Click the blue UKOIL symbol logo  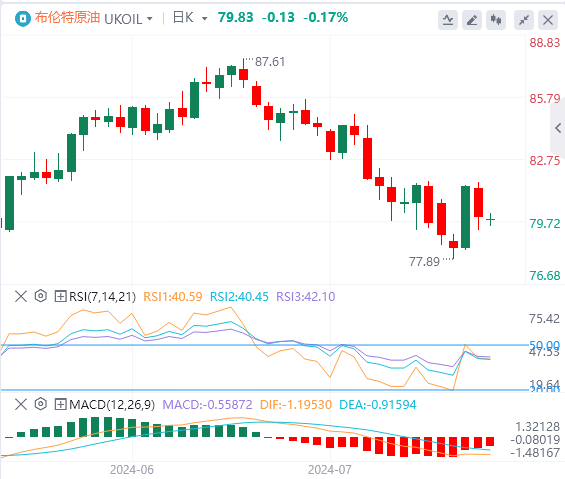[23, 18]
